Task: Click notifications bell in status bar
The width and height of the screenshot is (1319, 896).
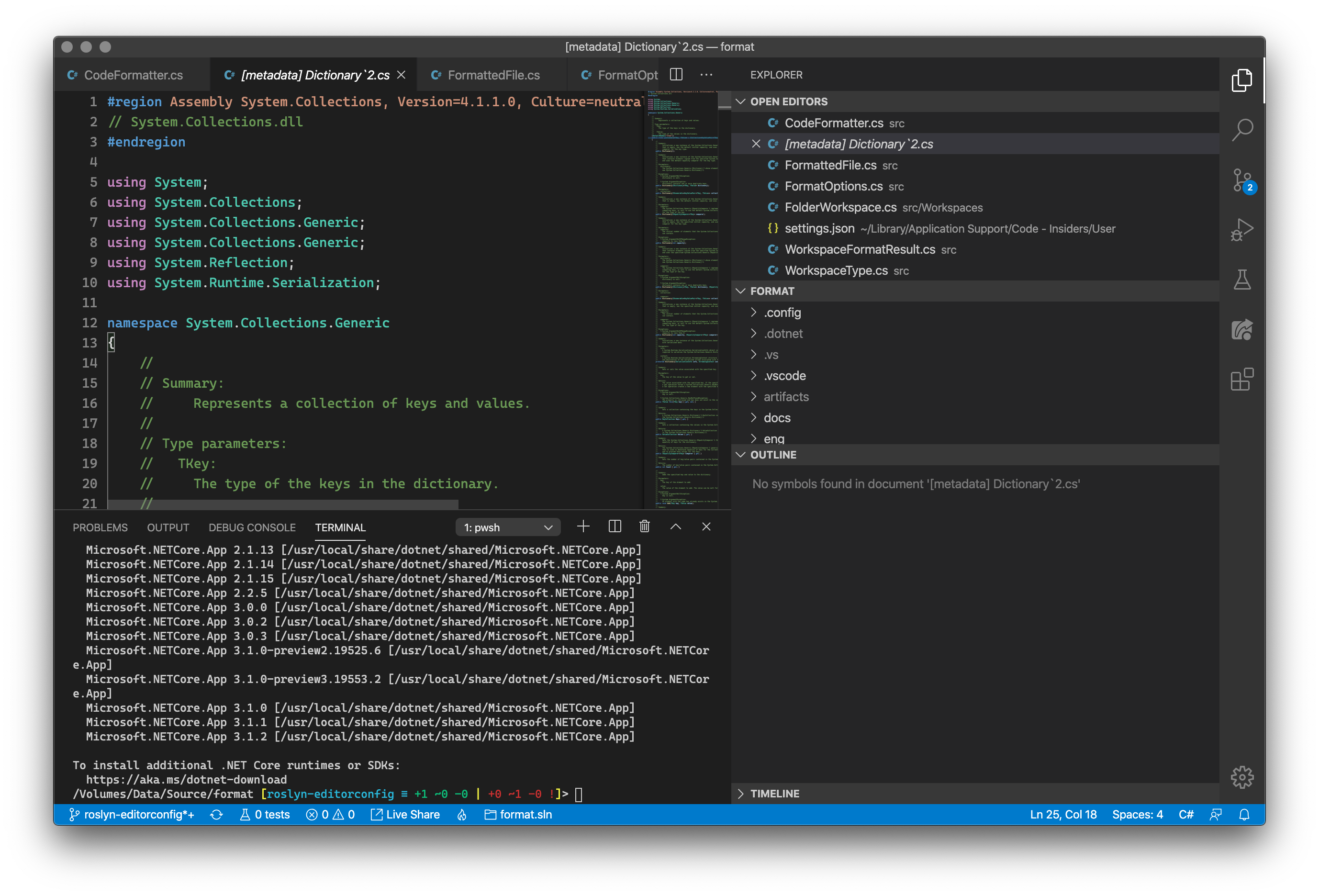Action: [1244, 815]
